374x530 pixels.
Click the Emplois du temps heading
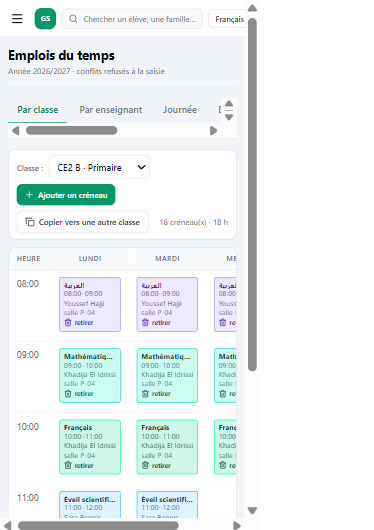coord(61,55)
